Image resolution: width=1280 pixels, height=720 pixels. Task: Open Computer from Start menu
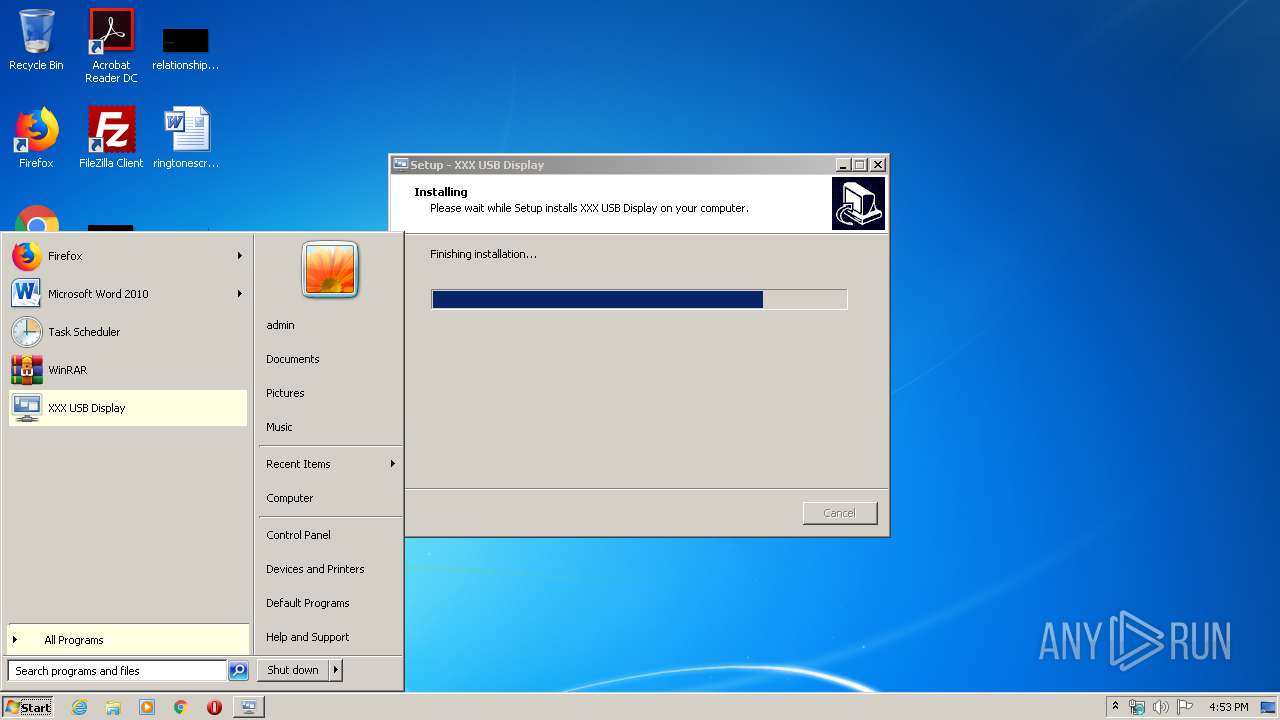point(330,498)
